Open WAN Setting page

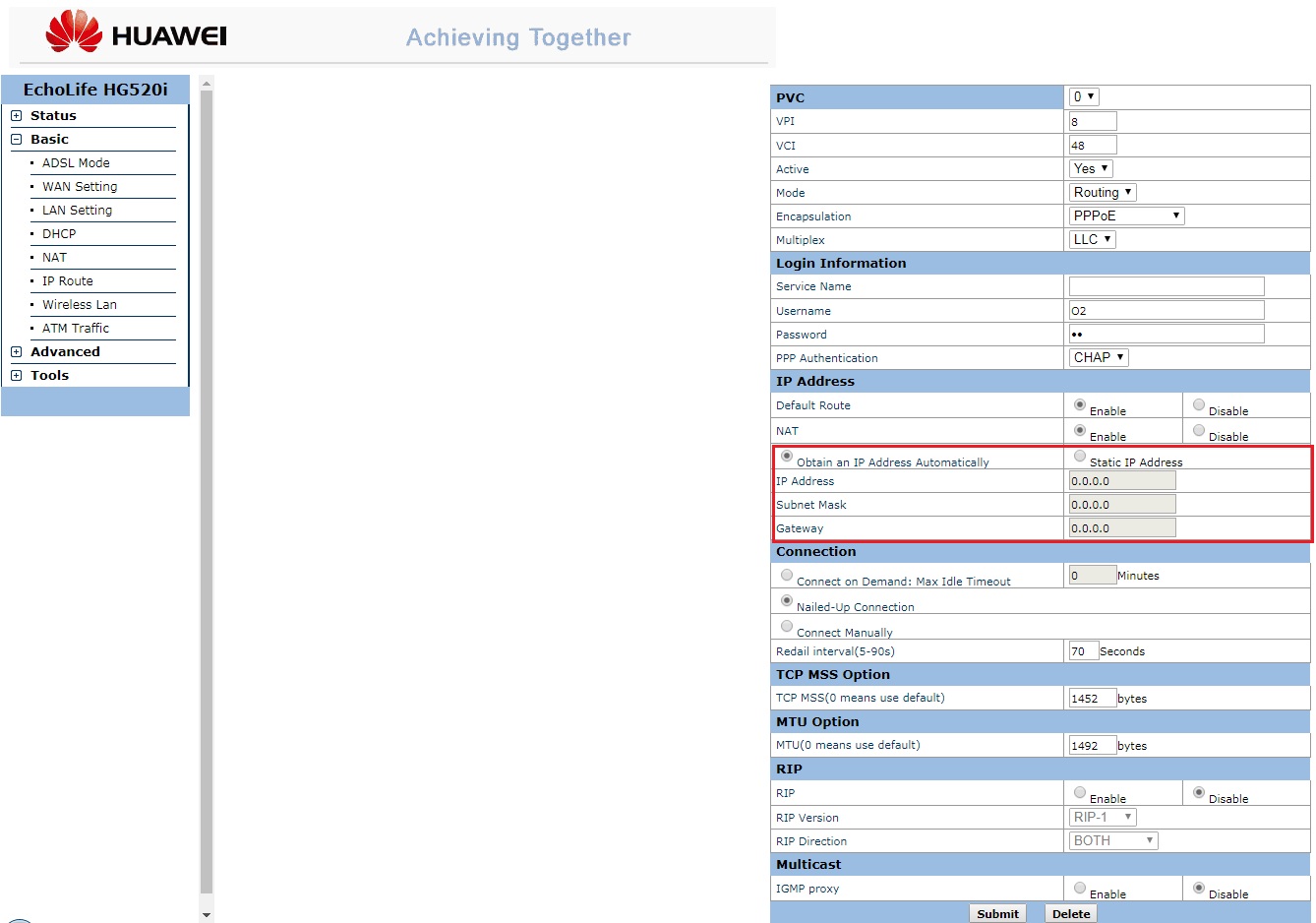point(80,187)
